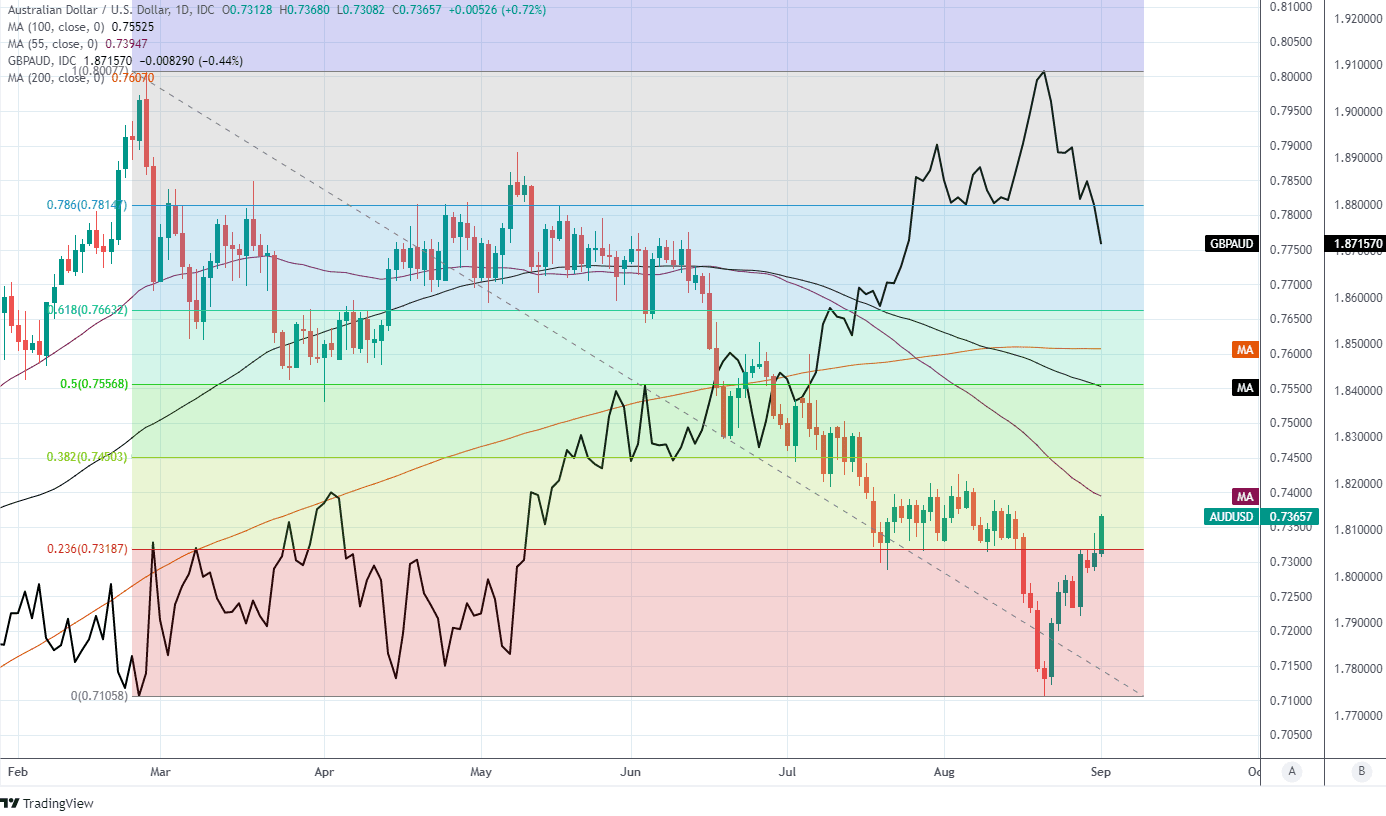Toggle the A price scale button

click(x=1292, y=771)
